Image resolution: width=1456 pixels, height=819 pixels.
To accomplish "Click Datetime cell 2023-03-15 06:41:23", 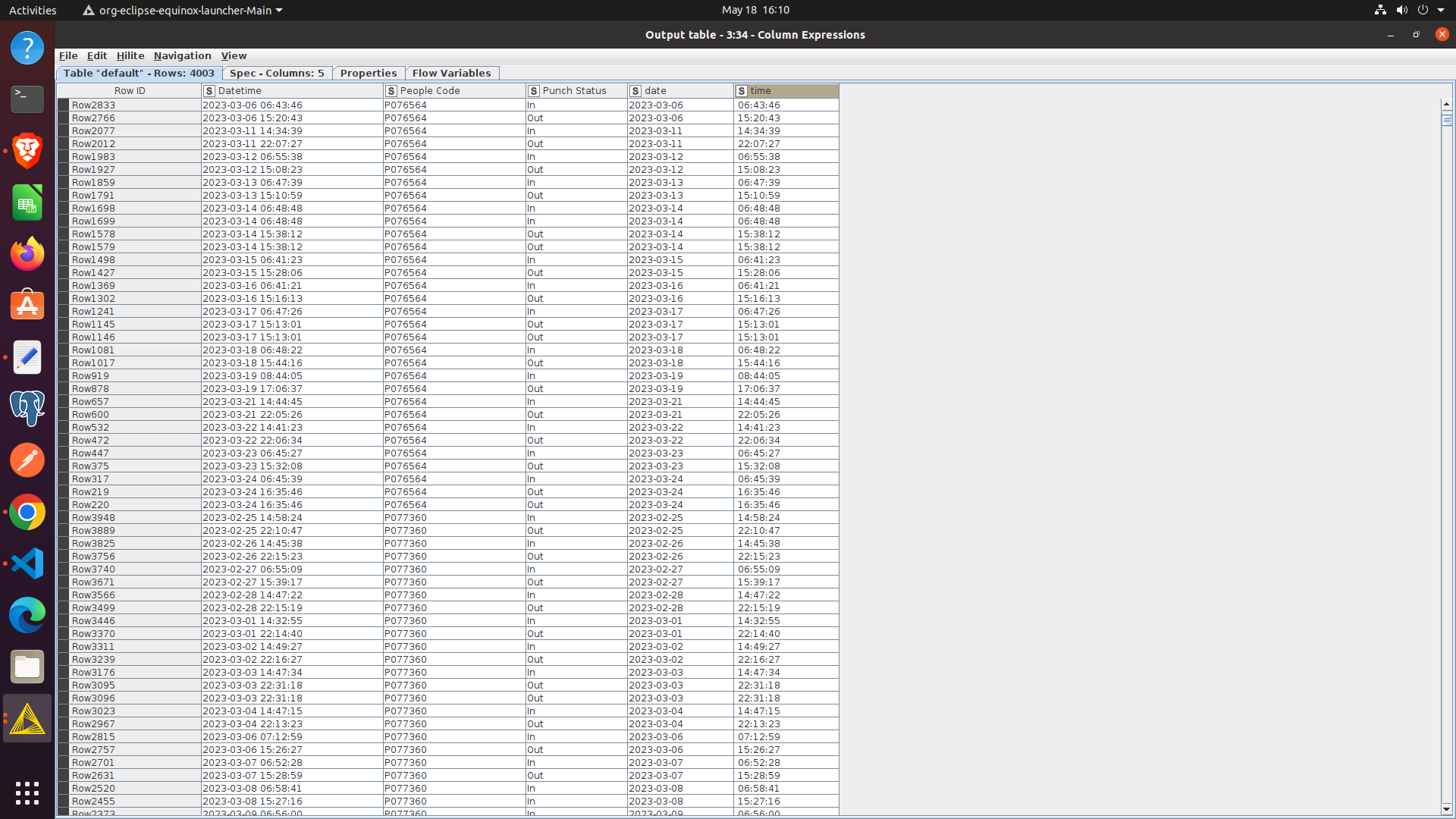I will click(292, 260).
